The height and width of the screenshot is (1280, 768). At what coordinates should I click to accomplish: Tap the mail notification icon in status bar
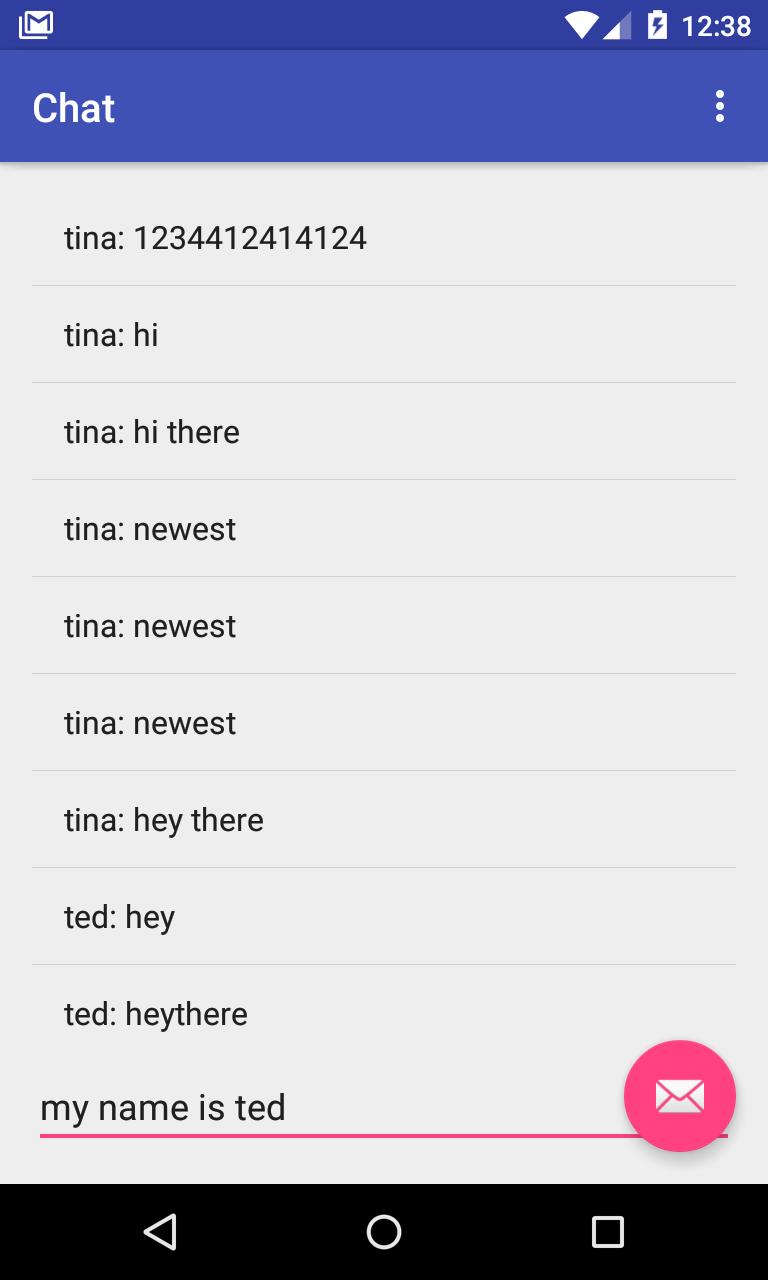click(36, 24)
